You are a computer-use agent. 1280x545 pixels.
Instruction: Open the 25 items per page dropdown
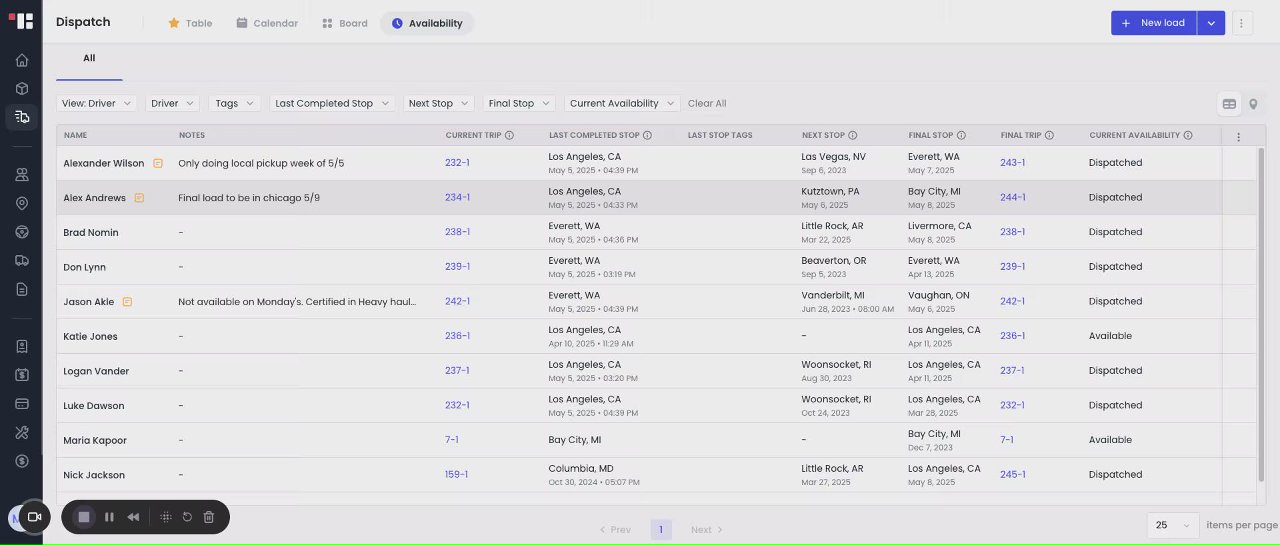pos(1173,525)
